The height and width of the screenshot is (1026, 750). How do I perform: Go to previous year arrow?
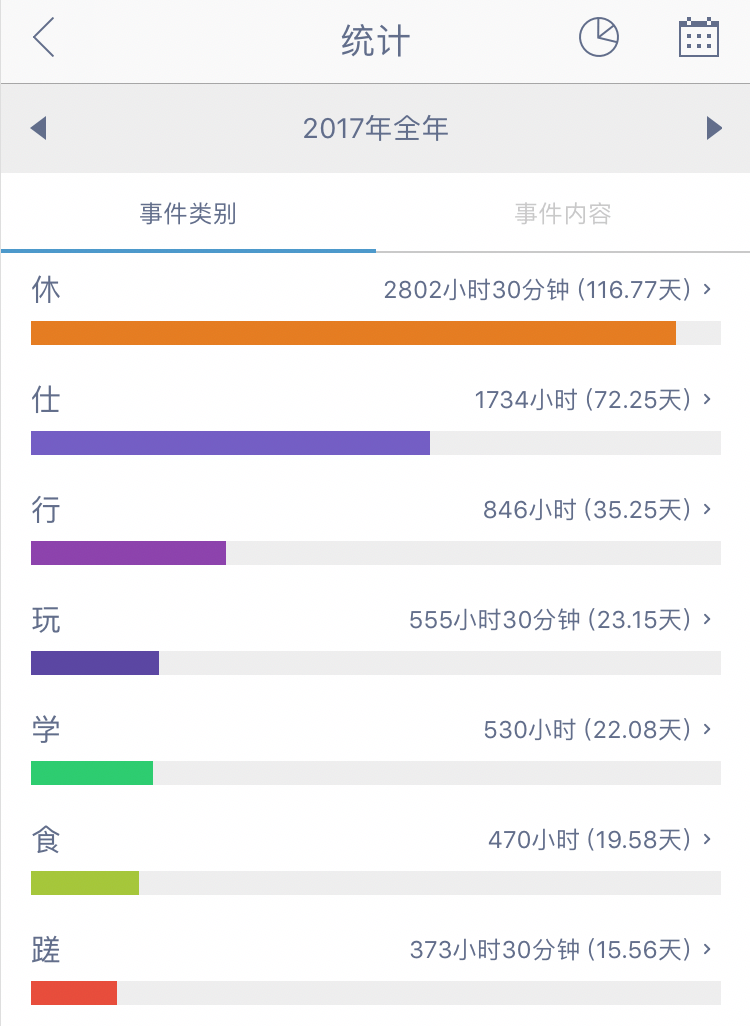pyautogui.click(x=39, y=128)
